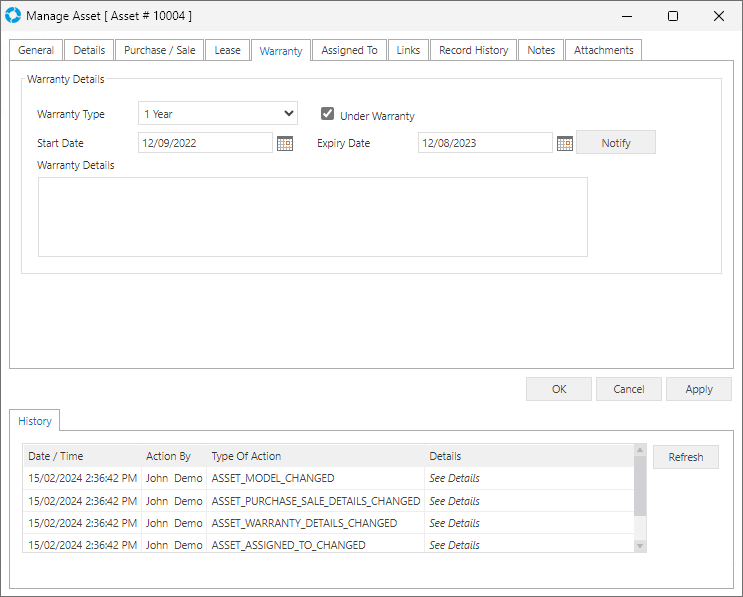The width and height of the screenshot is (743, 597).
Task: Click into the Warranty Details text area
Action: 312,217
